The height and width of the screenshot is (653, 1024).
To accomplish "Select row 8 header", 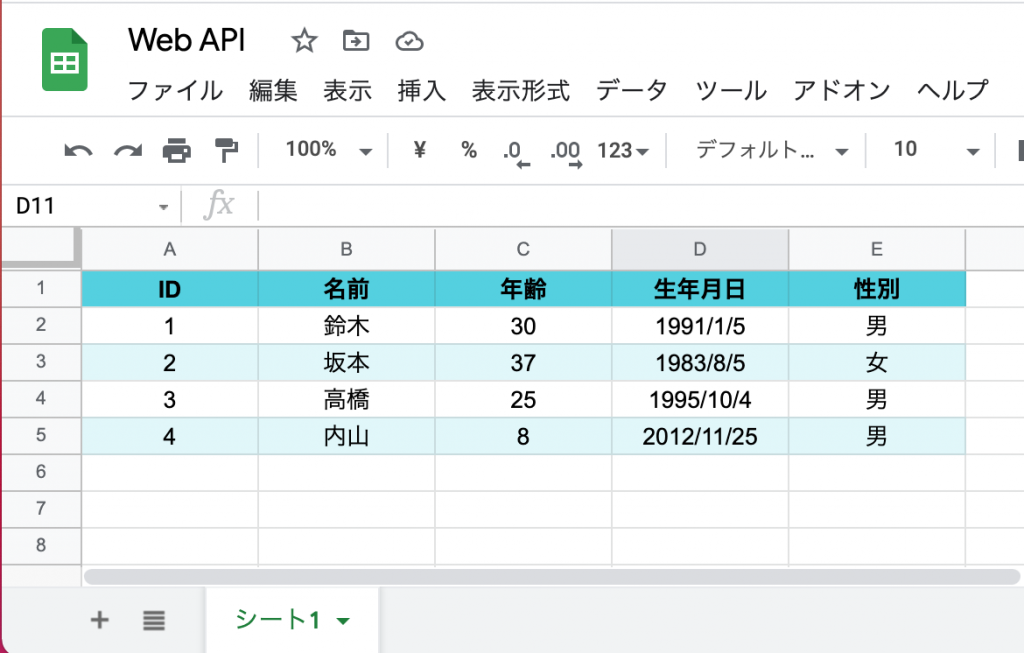I will [x=41, y=545].
